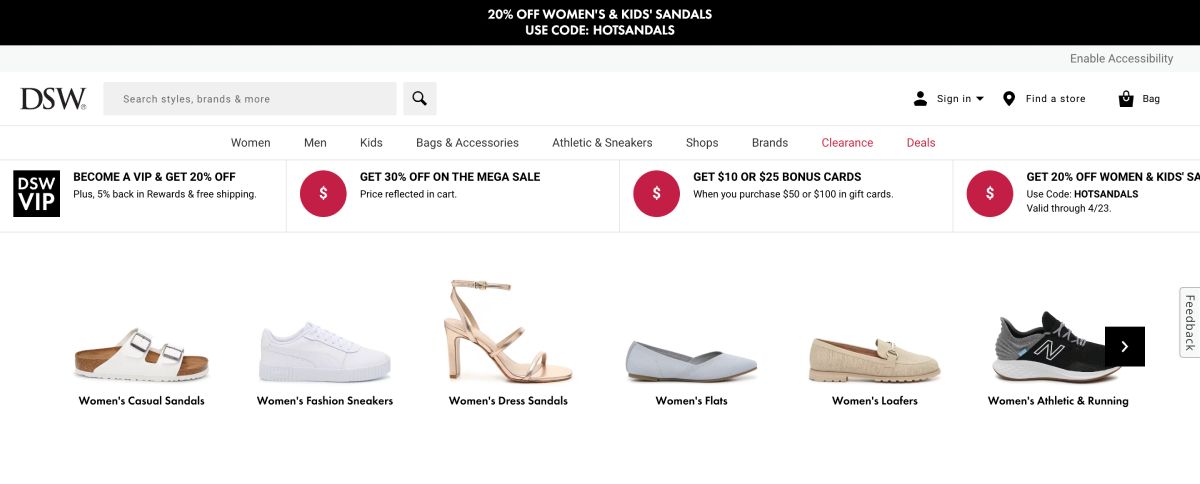Select the Women's Casual Sandals thumbnail
Viewport: 1200px width, 484px height.
tap(142, 354)
